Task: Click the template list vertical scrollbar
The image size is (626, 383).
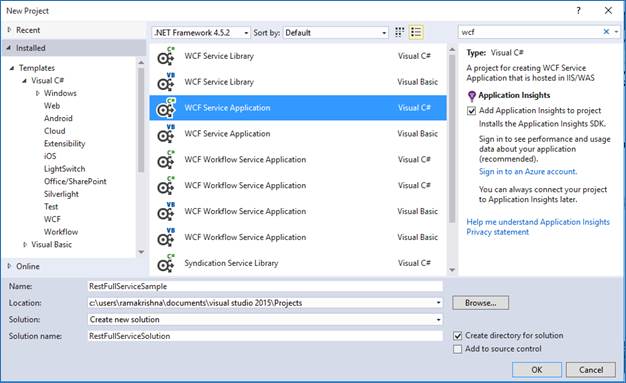Action: coord(452,139)
